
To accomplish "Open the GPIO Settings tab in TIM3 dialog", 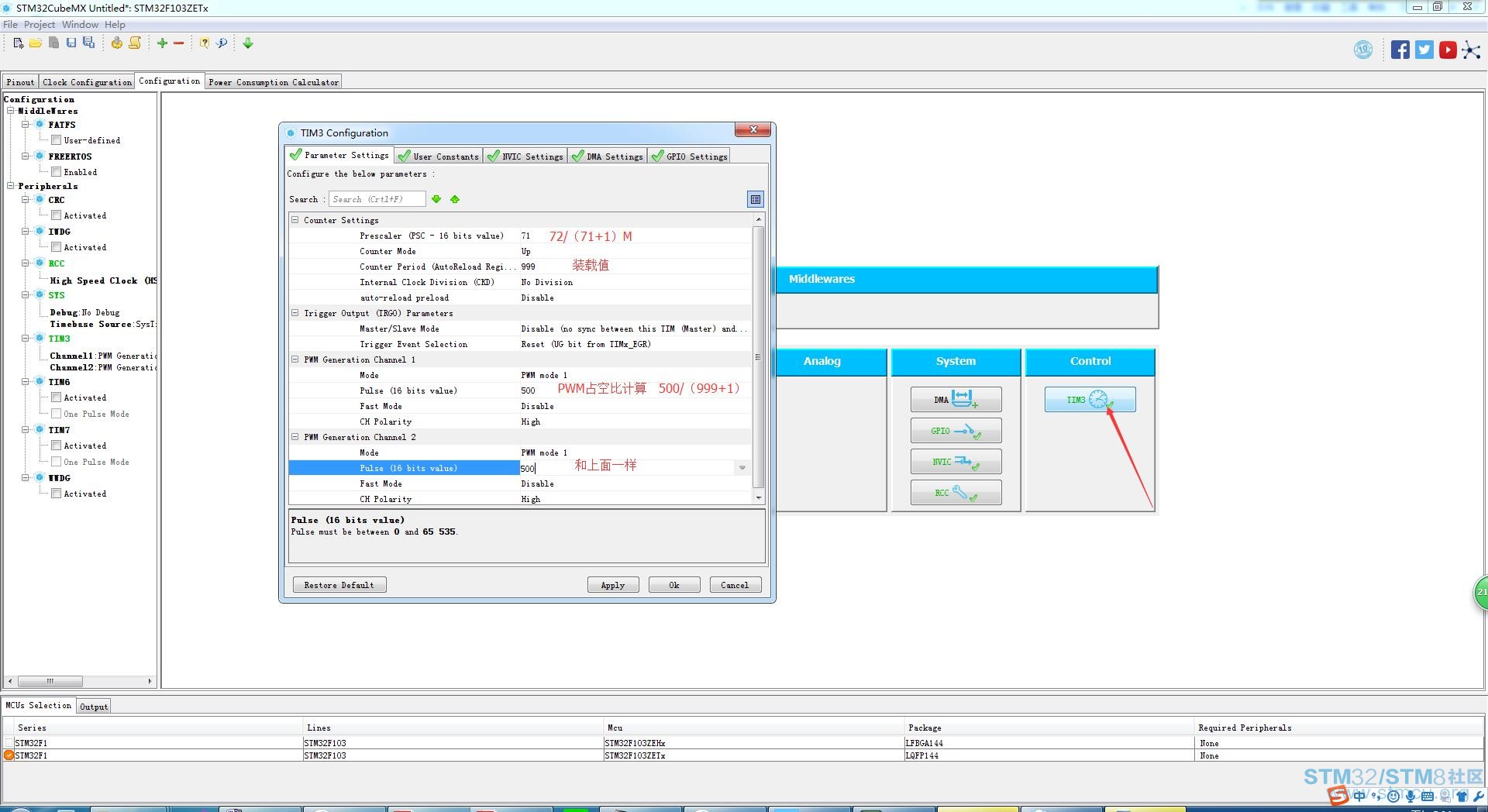I will click(690, 157).
